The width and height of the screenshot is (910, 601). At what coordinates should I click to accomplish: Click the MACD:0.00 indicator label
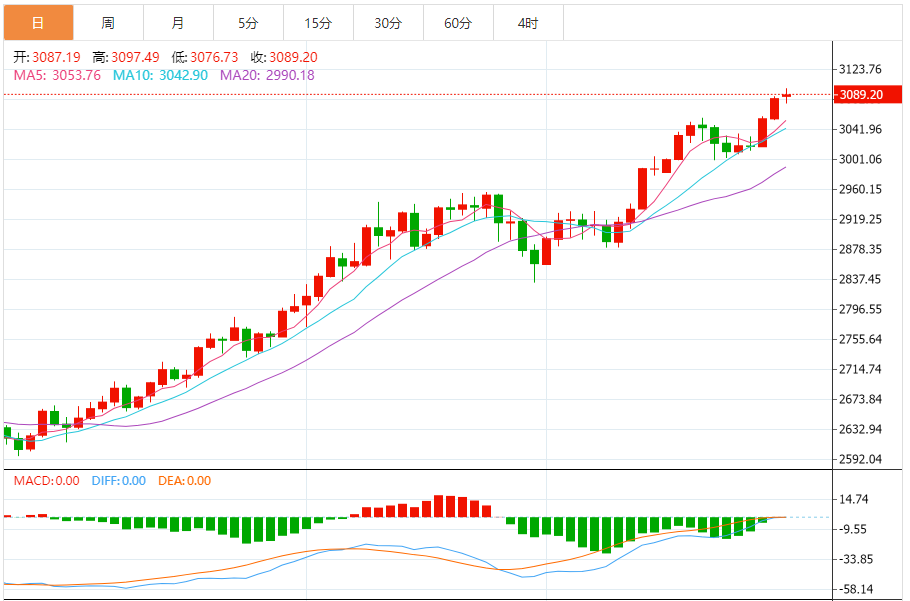[46, 481]
